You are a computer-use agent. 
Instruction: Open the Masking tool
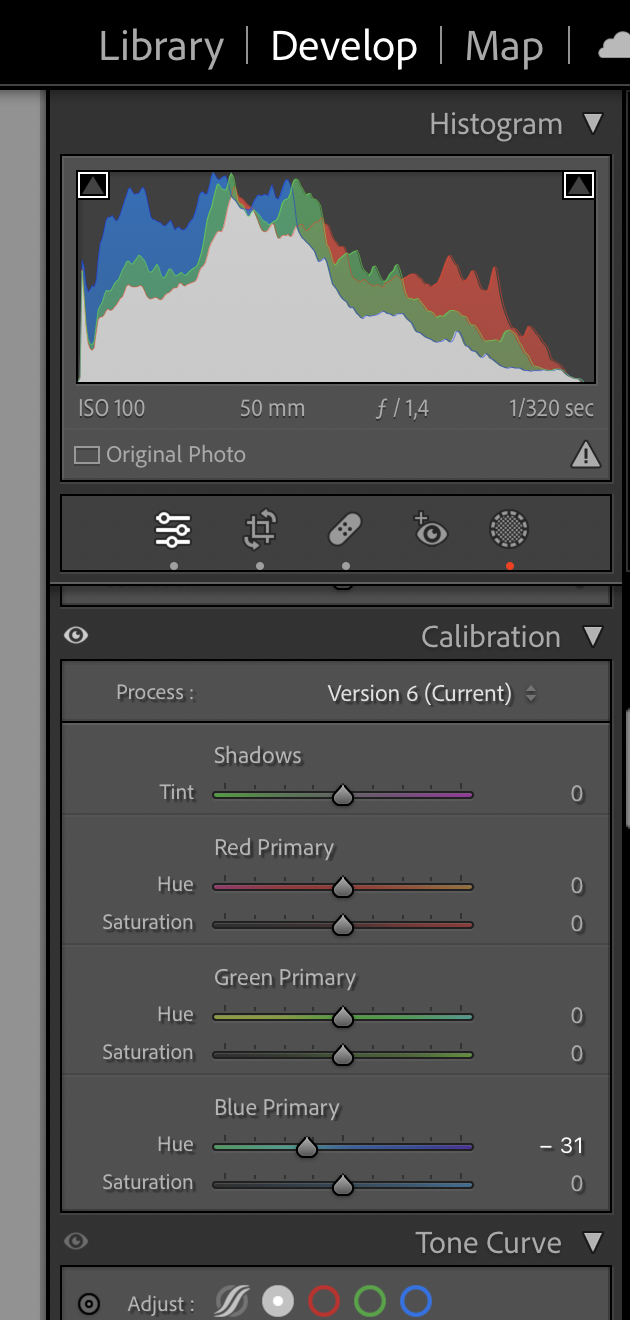(509, 530)
